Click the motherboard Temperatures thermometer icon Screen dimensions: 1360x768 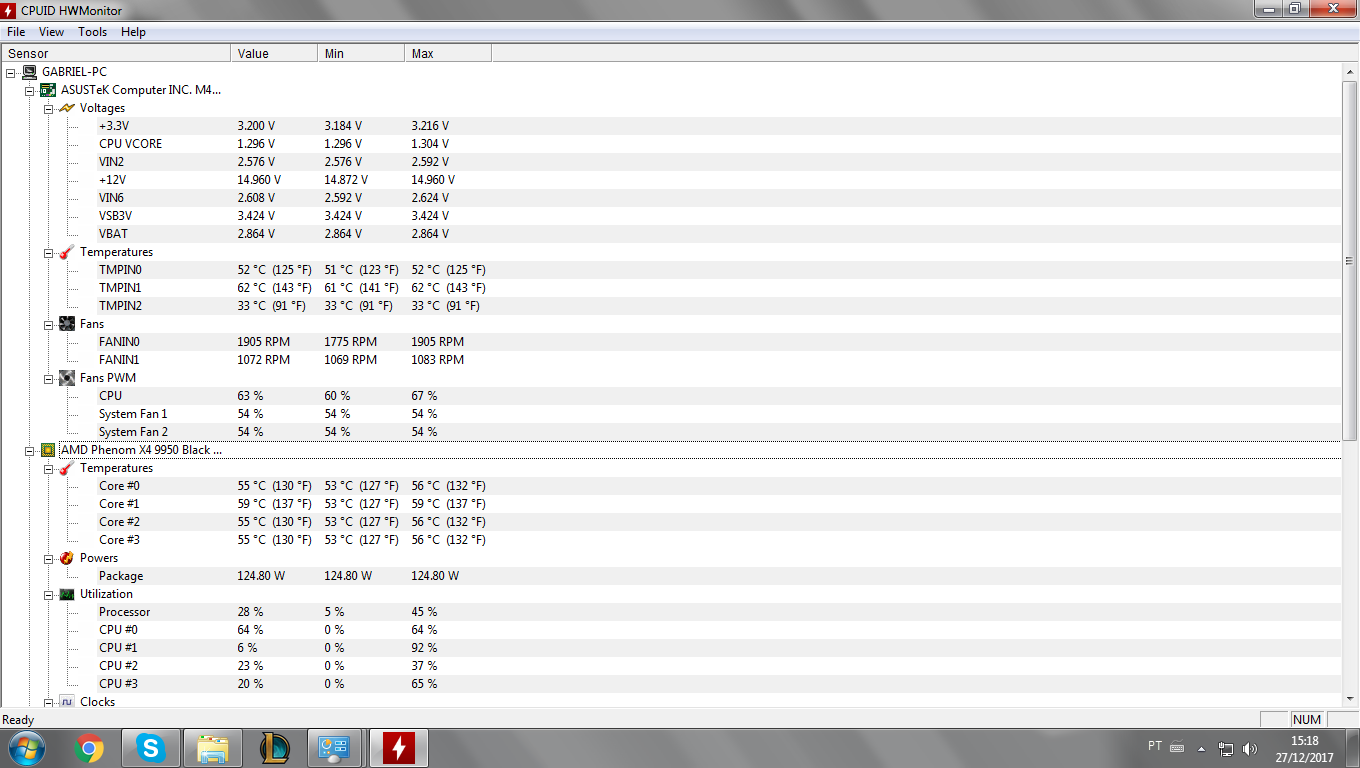(67, 252)
